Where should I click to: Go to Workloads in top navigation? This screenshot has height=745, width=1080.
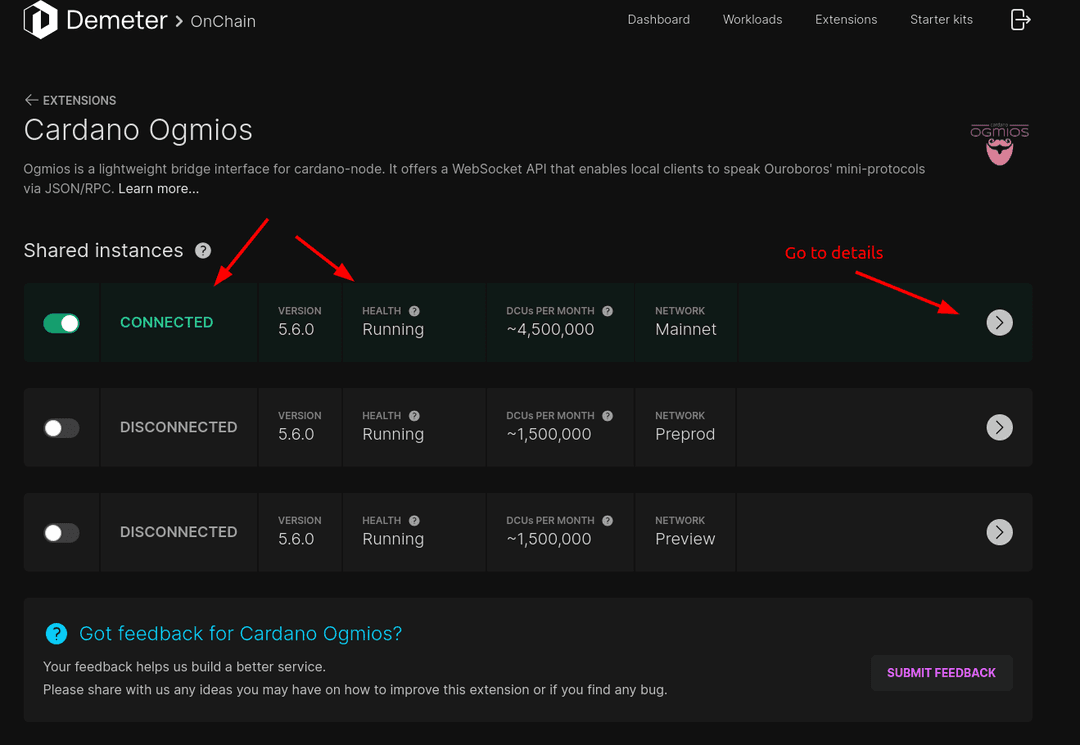[x=752, y=20]
